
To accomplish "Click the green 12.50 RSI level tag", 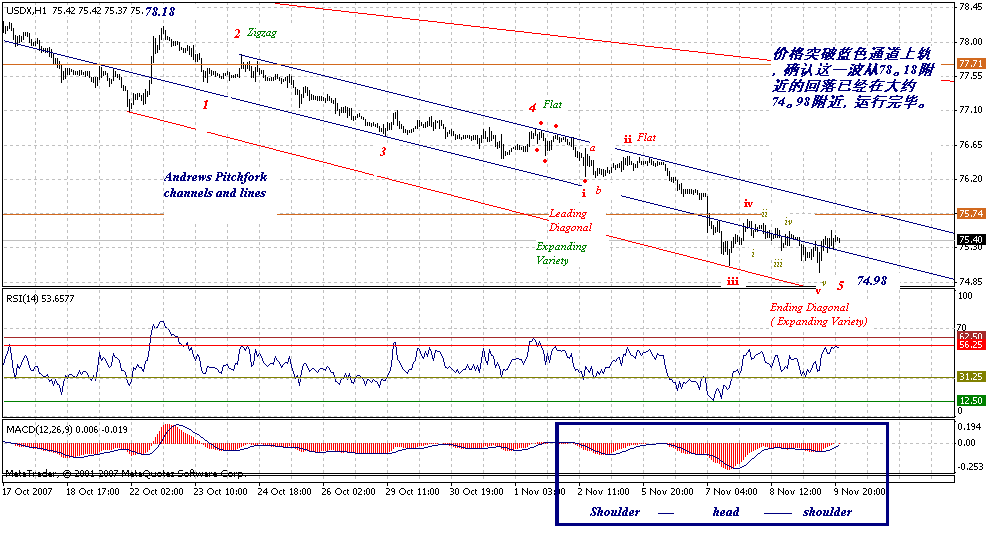I will 970,401.
